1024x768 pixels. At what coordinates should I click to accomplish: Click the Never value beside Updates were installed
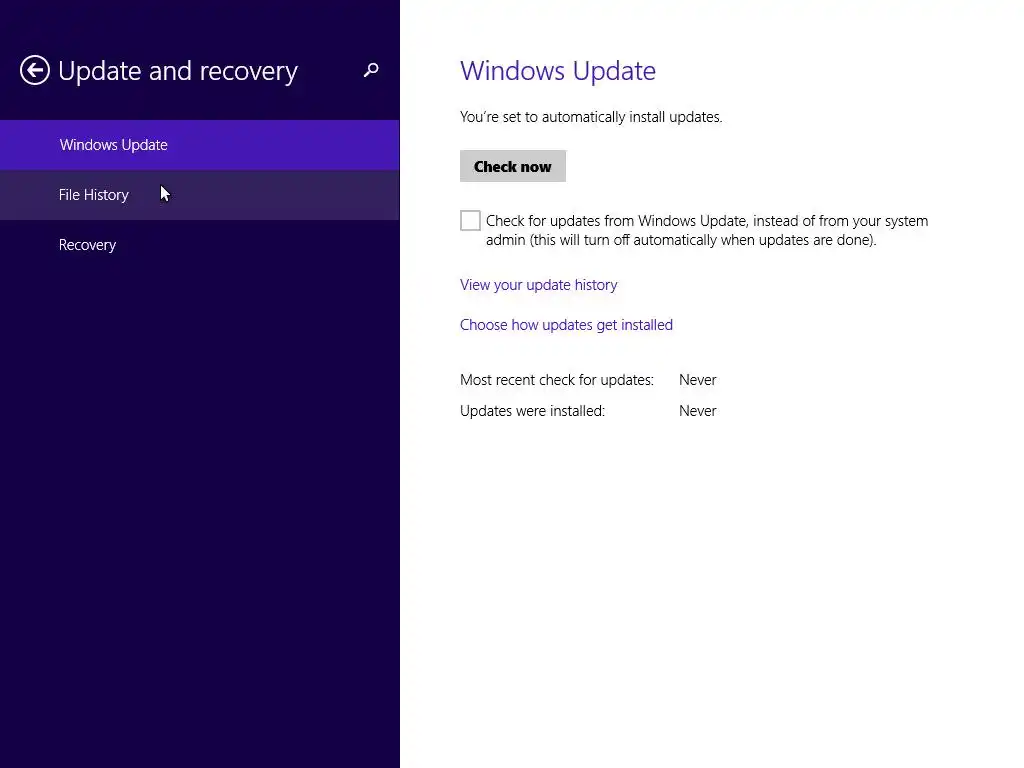click(x=697, y=411)
